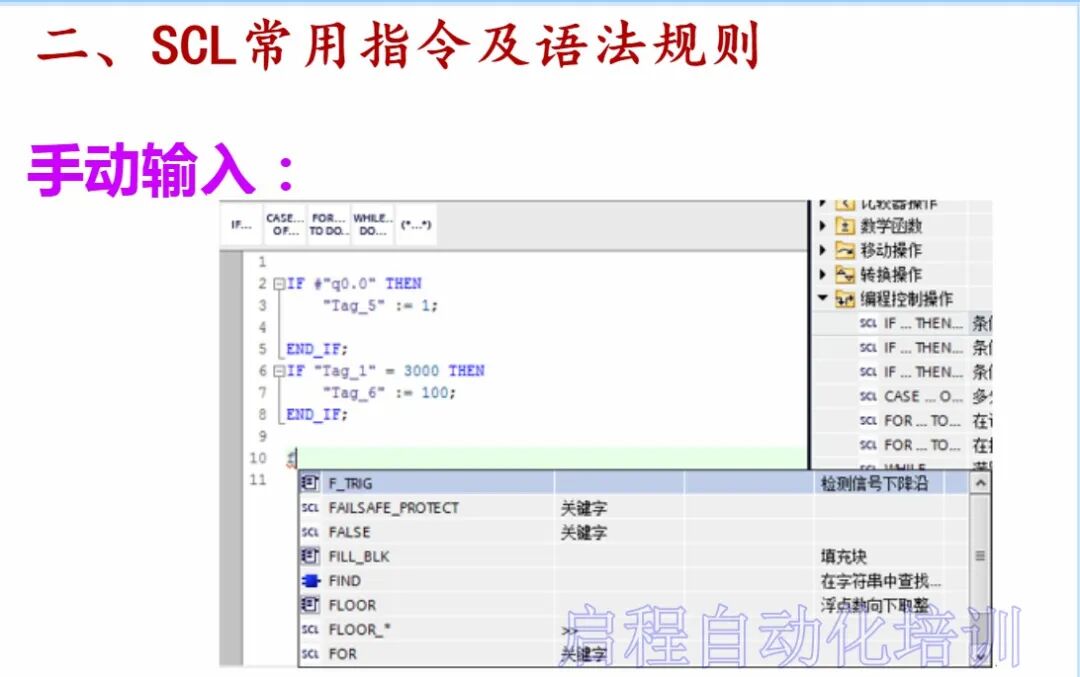Select the 编程控制操作 tree label
This screenshot has width=1080, height=677.
[906, 299]
